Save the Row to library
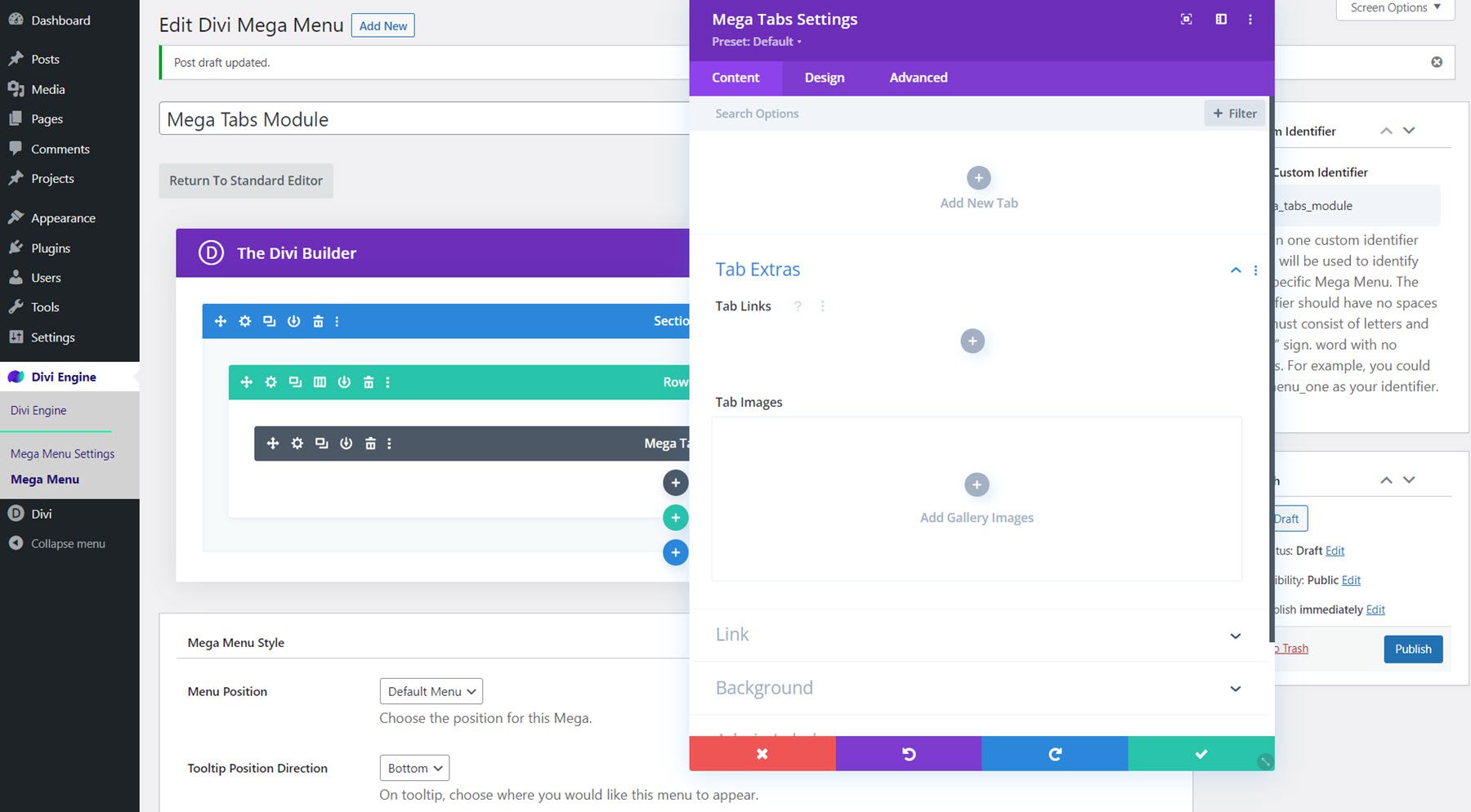1471x812 pixels. [344, 381]
